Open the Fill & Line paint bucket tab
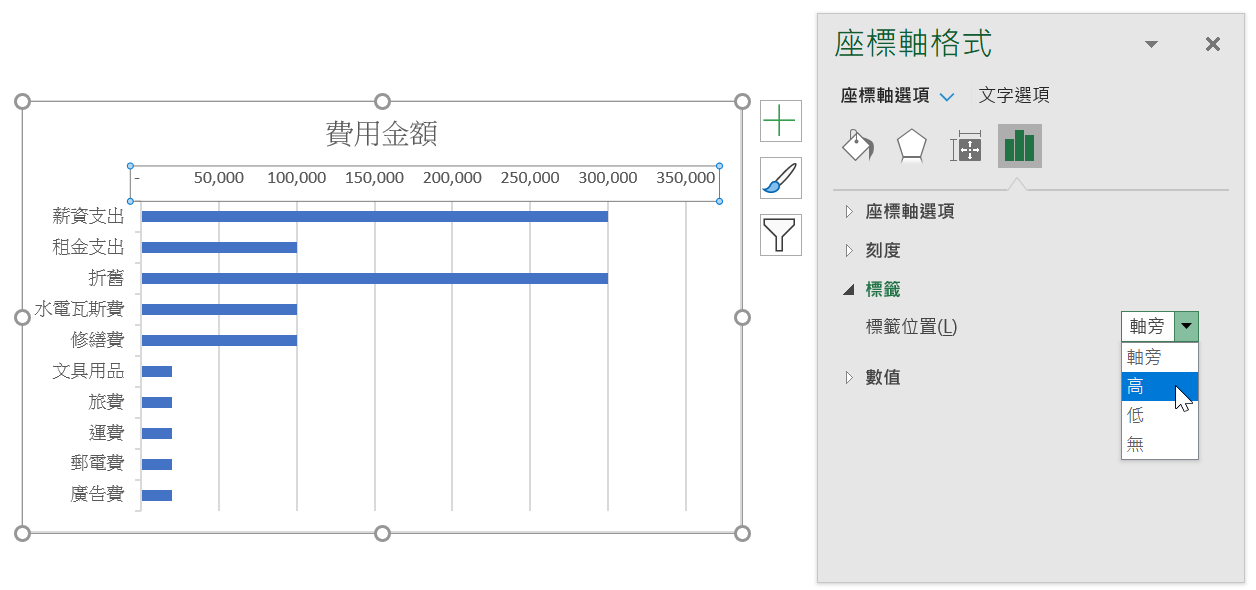 (858, 146)
